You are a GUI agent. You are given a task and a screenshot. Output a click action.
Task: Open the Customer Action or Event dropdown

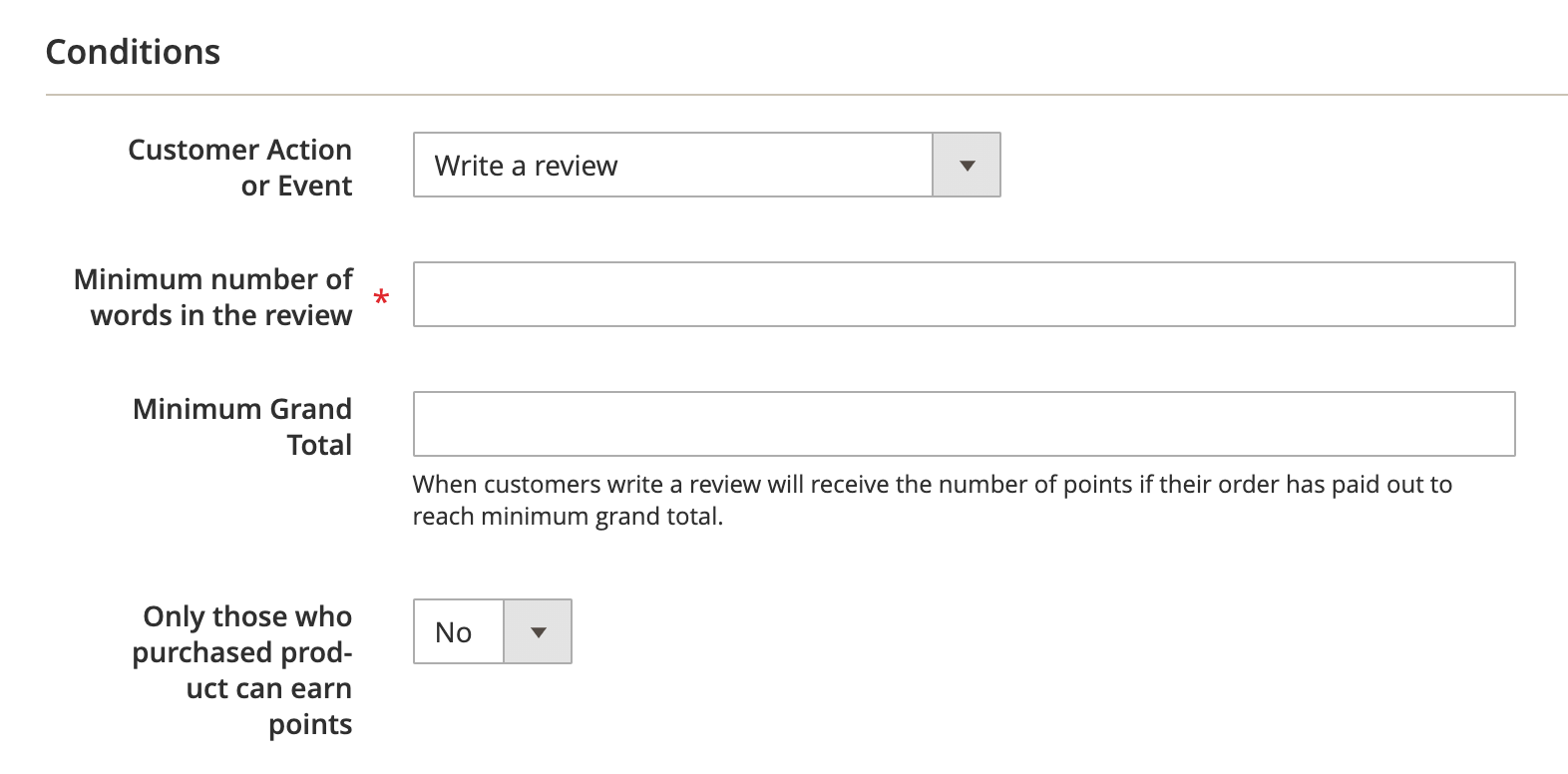point(706,166)
